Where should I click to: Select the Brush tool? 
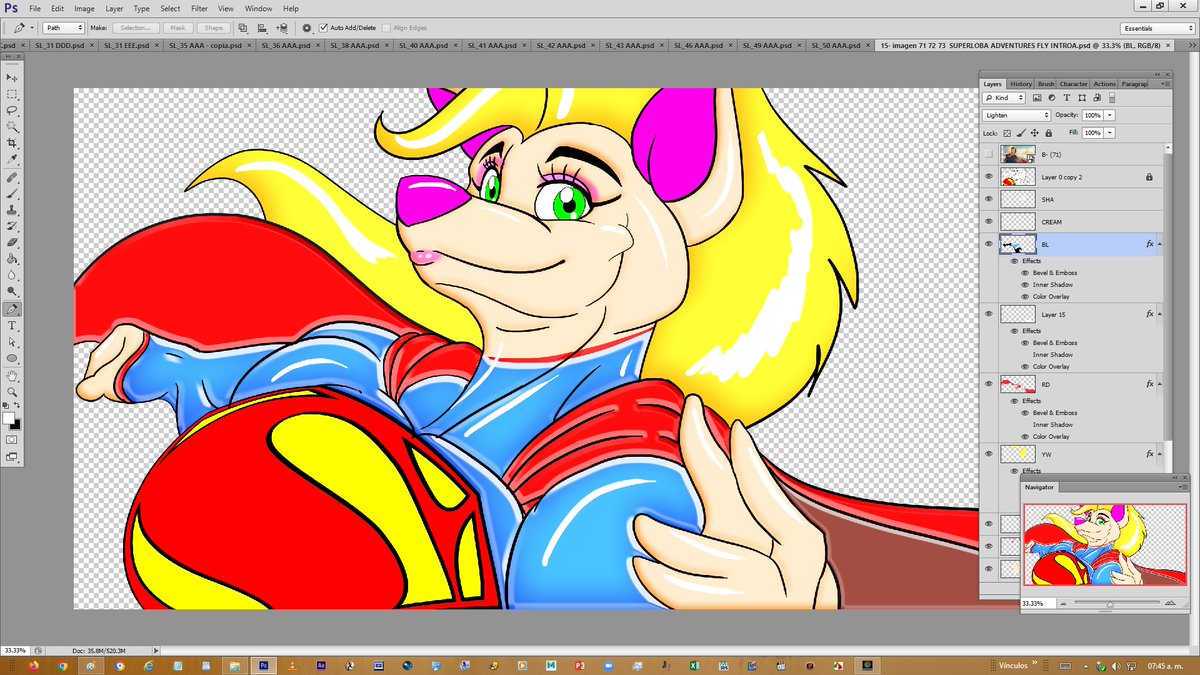(x=12, y=194)
